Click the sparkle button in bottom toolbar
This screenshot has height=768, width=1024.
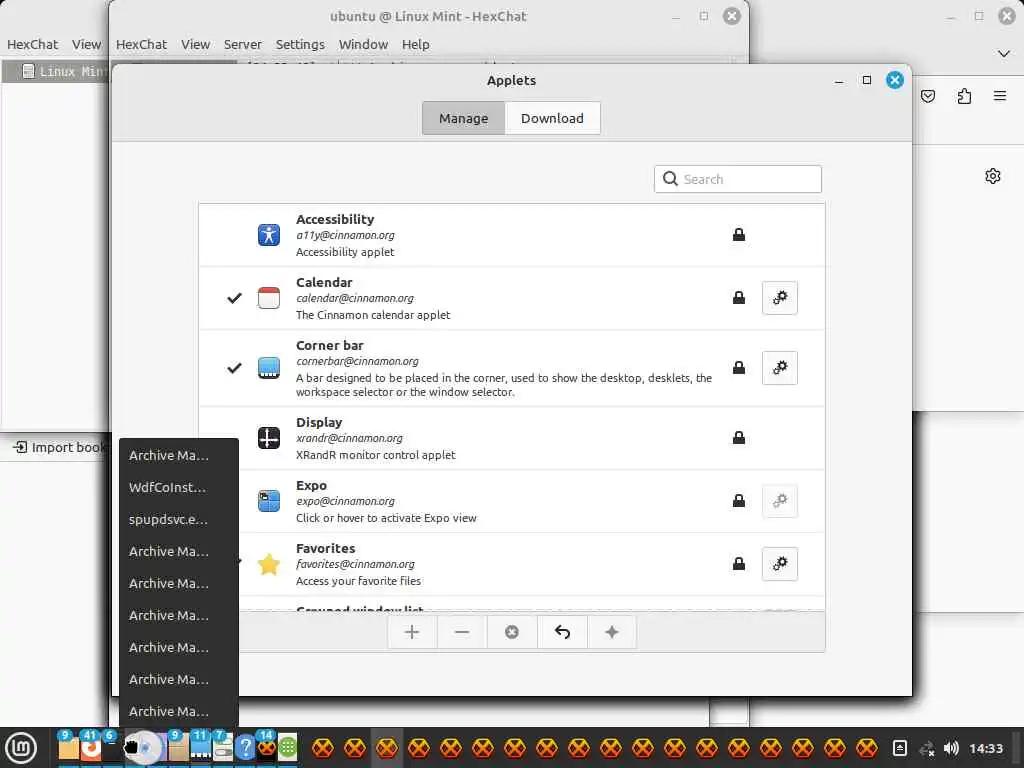pos(612,632)
